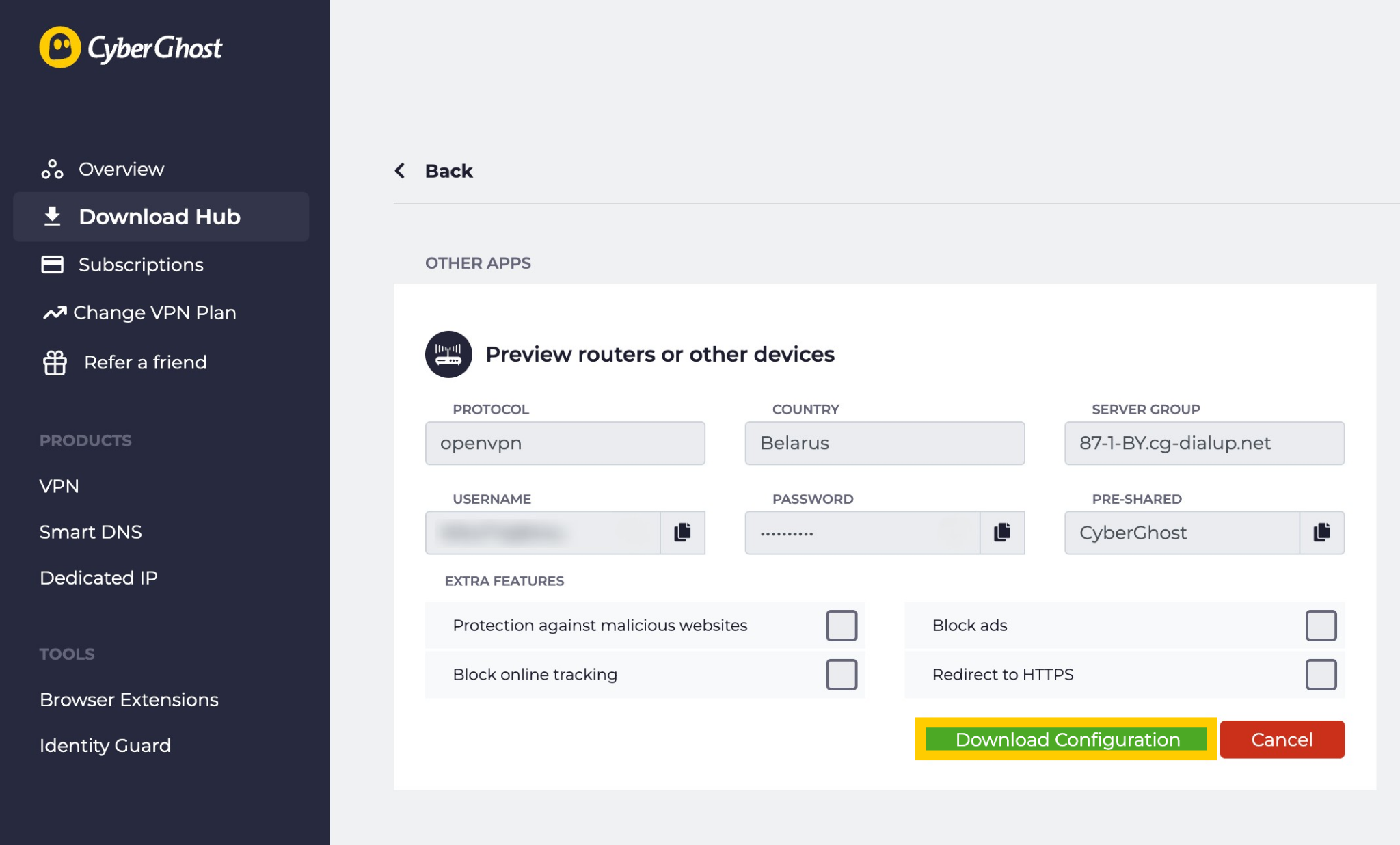Open Dedicated IP product page
The image size is (1400, 845).
[99, 578]
